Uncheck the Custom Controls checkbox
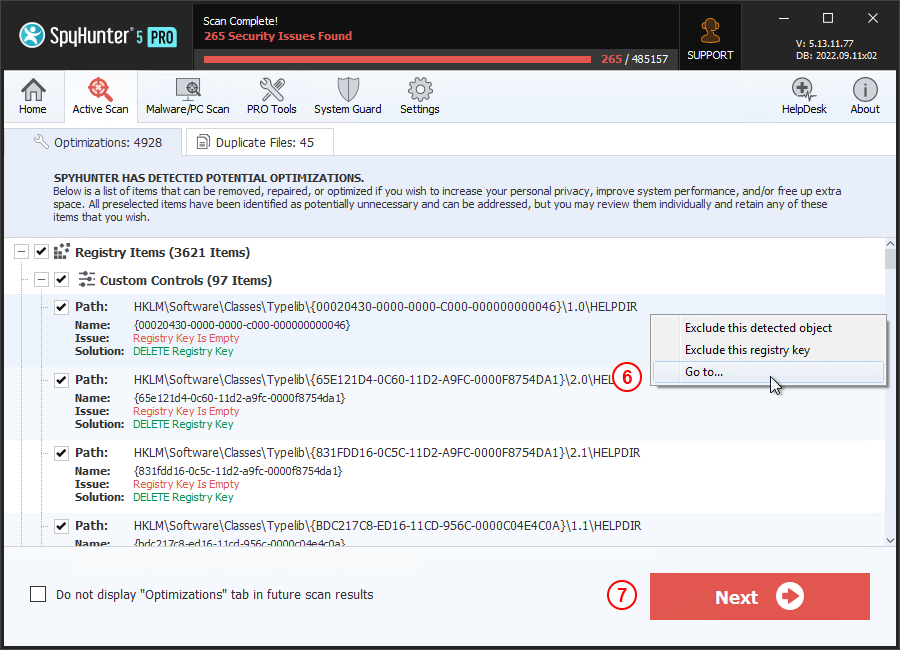Screen dimensions: 900x650 [61, 280]
